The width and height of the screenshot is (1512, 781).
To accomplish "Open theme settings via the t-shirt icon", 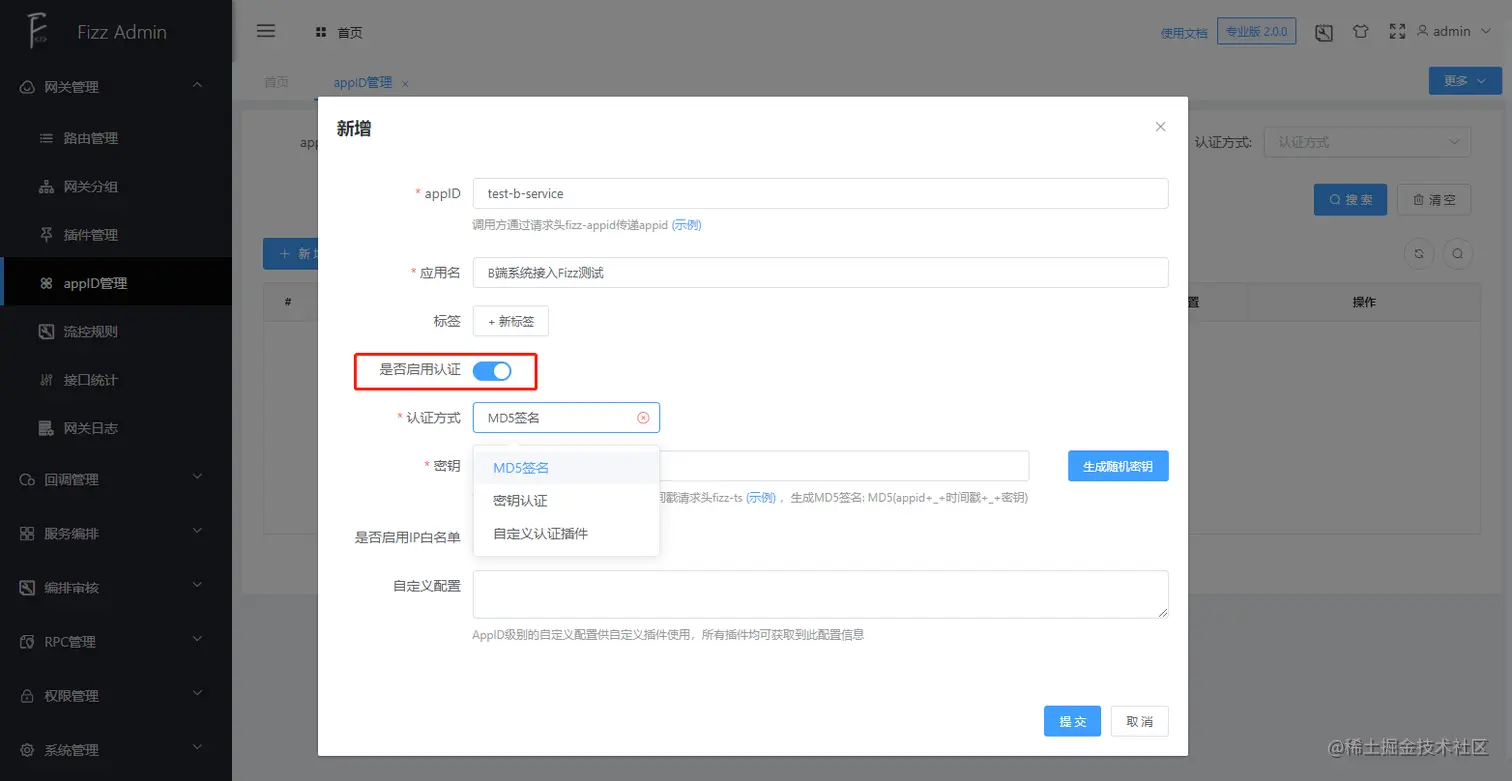I will pos(1360,31).
